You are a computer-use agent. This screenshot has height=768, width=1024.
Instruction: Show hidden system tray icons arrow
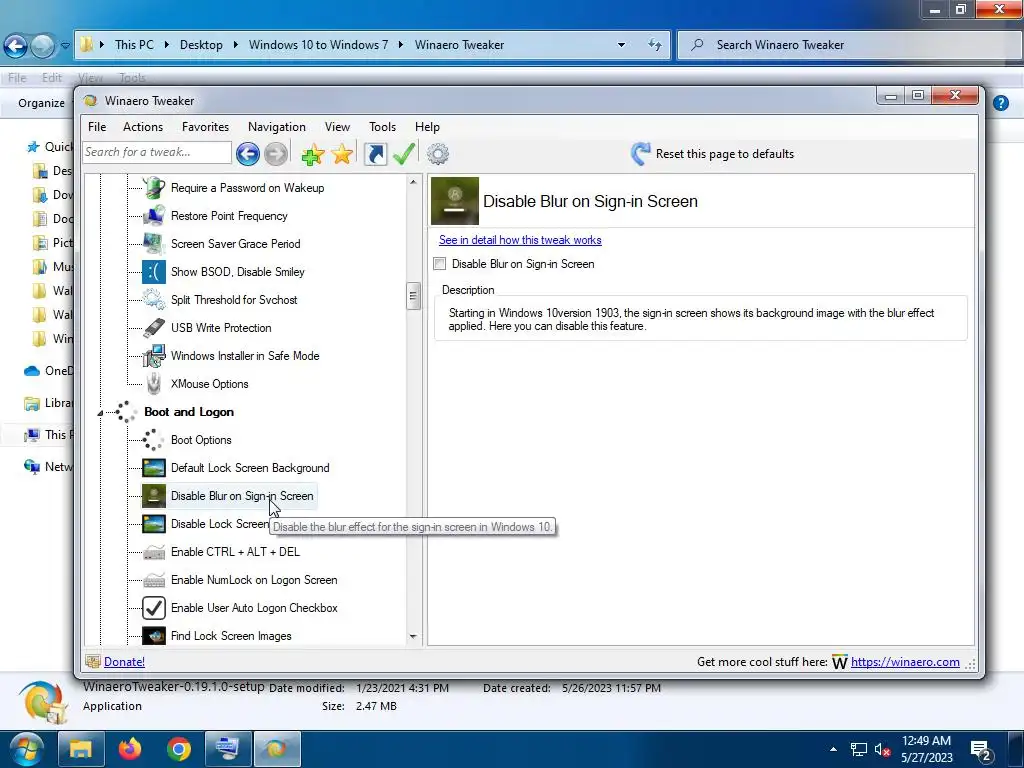[833, 749]
